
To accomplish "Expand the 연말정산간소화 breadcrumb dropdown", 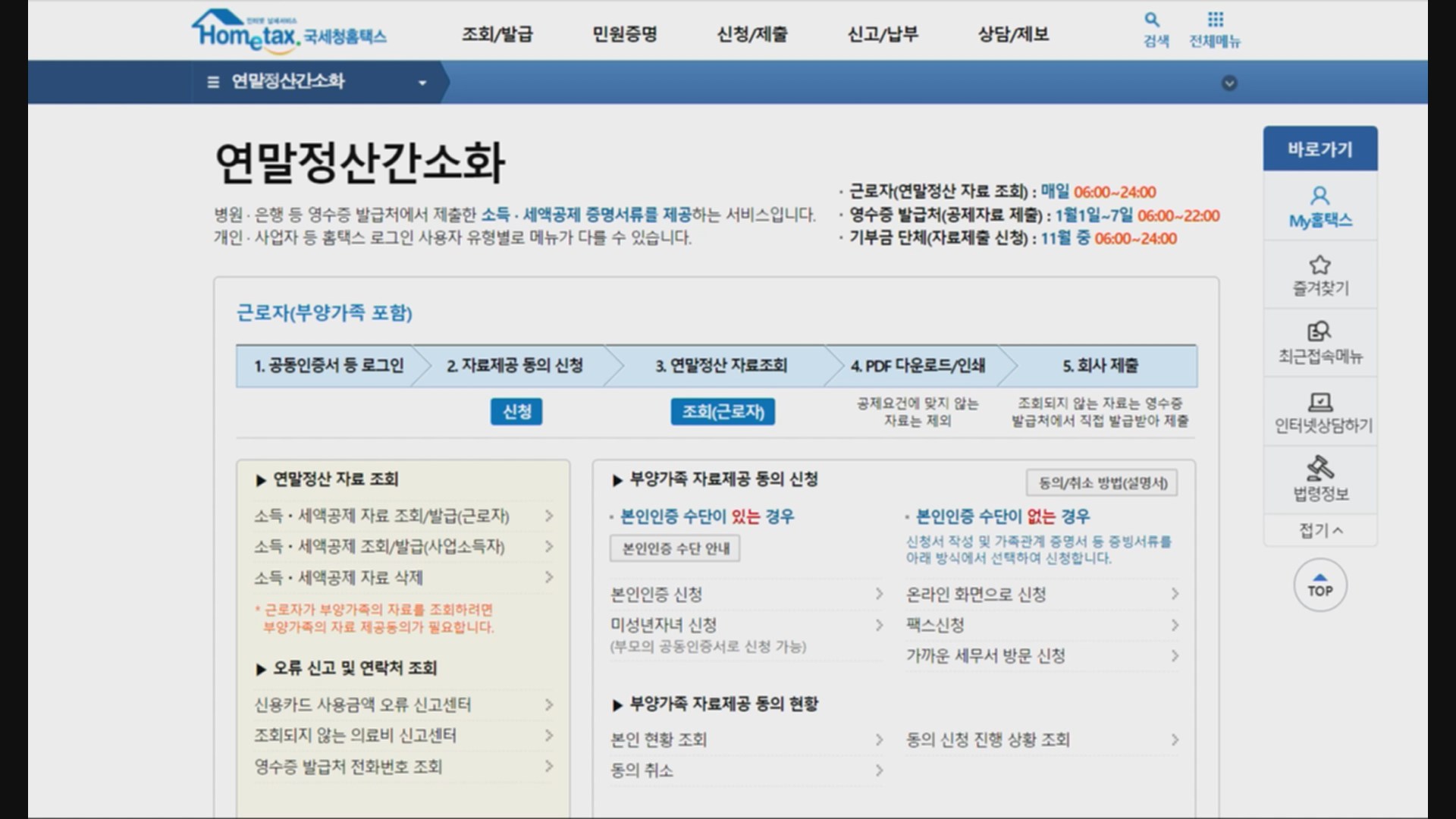I will pyautogui.click(x=422, y=83).
